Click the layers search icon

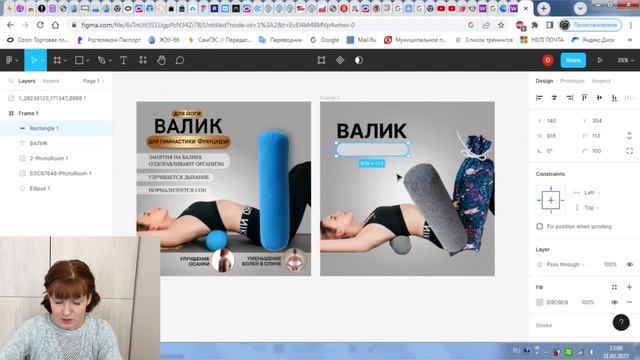click(x=11, y=81)
